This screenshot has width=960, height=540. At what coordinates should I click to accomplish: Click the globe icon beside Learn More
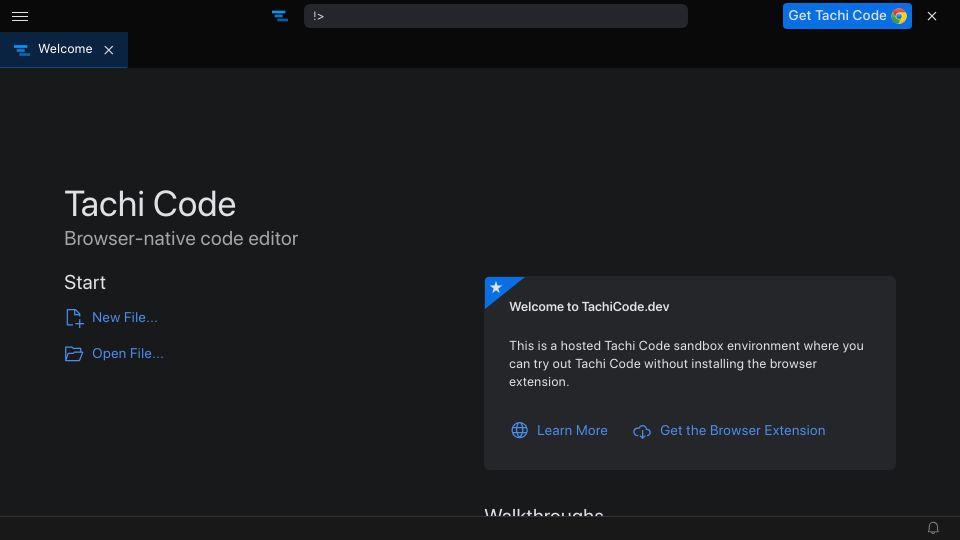519,430
